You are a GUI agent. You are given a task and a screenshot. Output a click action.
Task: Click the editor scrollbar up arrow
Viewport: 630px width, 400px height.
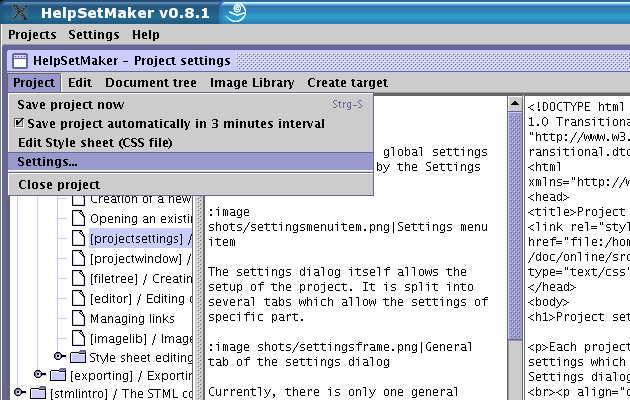coord(515,104)
